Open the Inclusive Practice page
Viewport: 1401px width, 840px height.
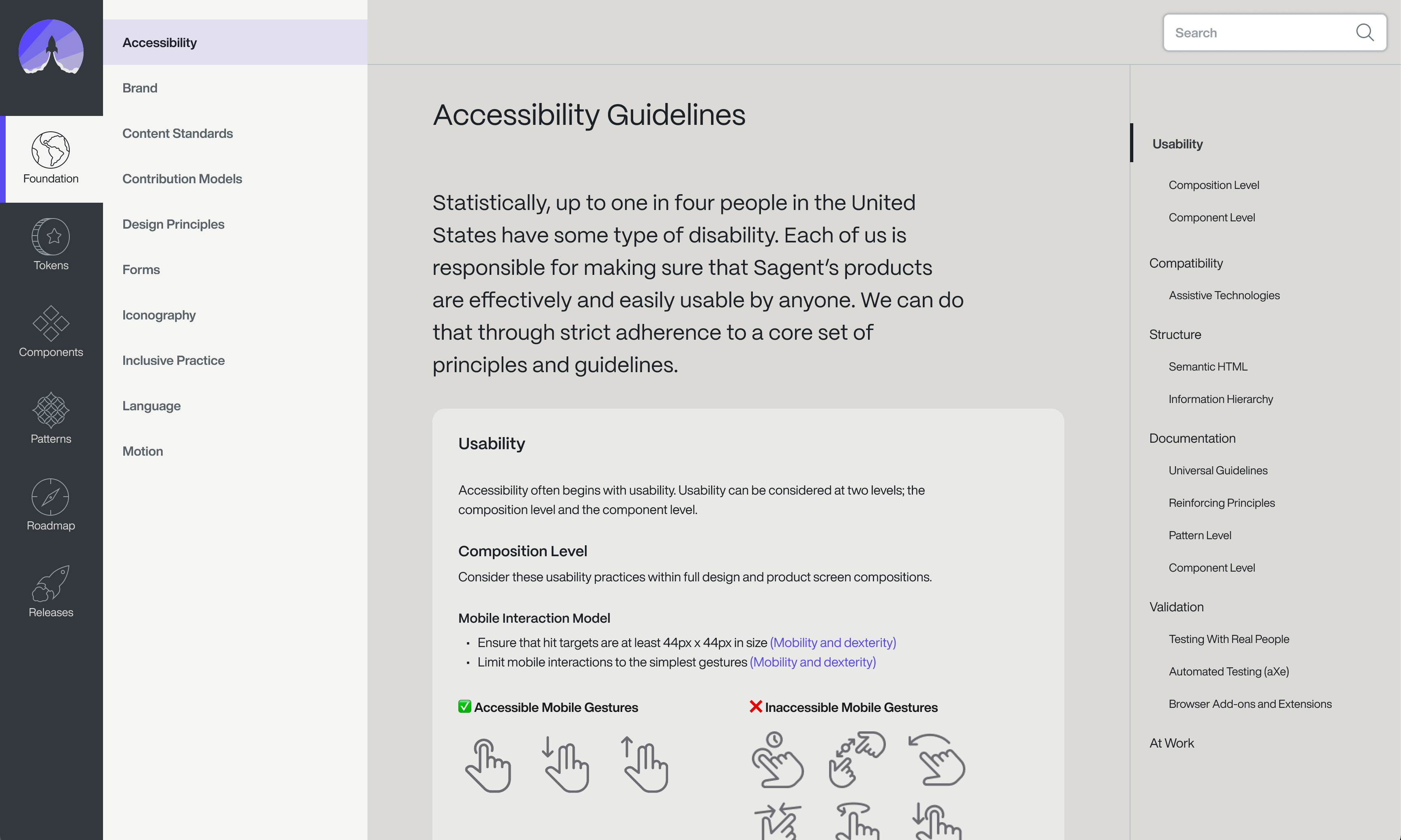click(x=173, y=360)
